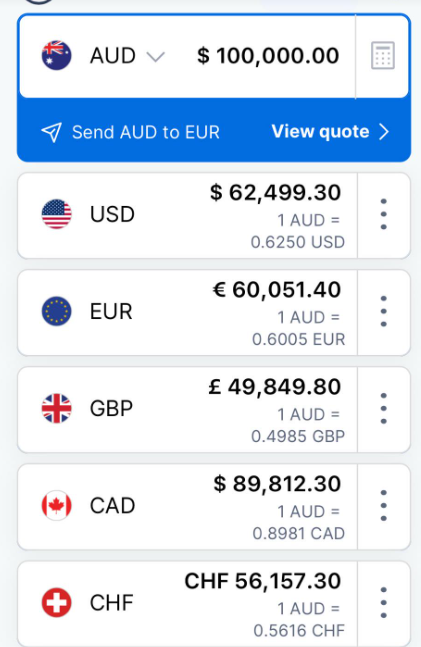Click the paper plane send icon
This screenshot has width=421, height=647.
point(52,132)
